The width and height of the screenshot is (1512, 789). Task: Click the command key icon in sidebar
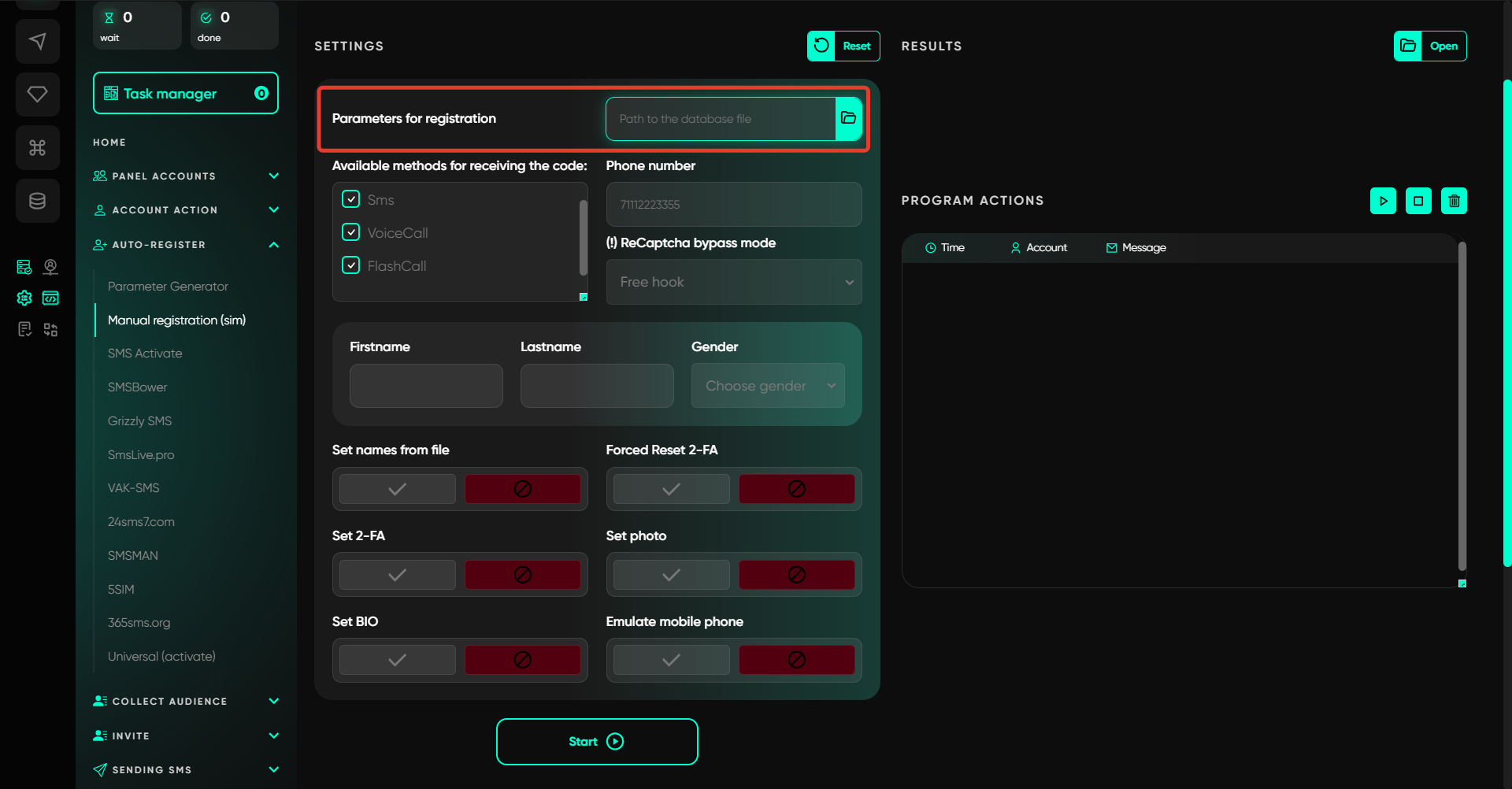coord(37,147)
